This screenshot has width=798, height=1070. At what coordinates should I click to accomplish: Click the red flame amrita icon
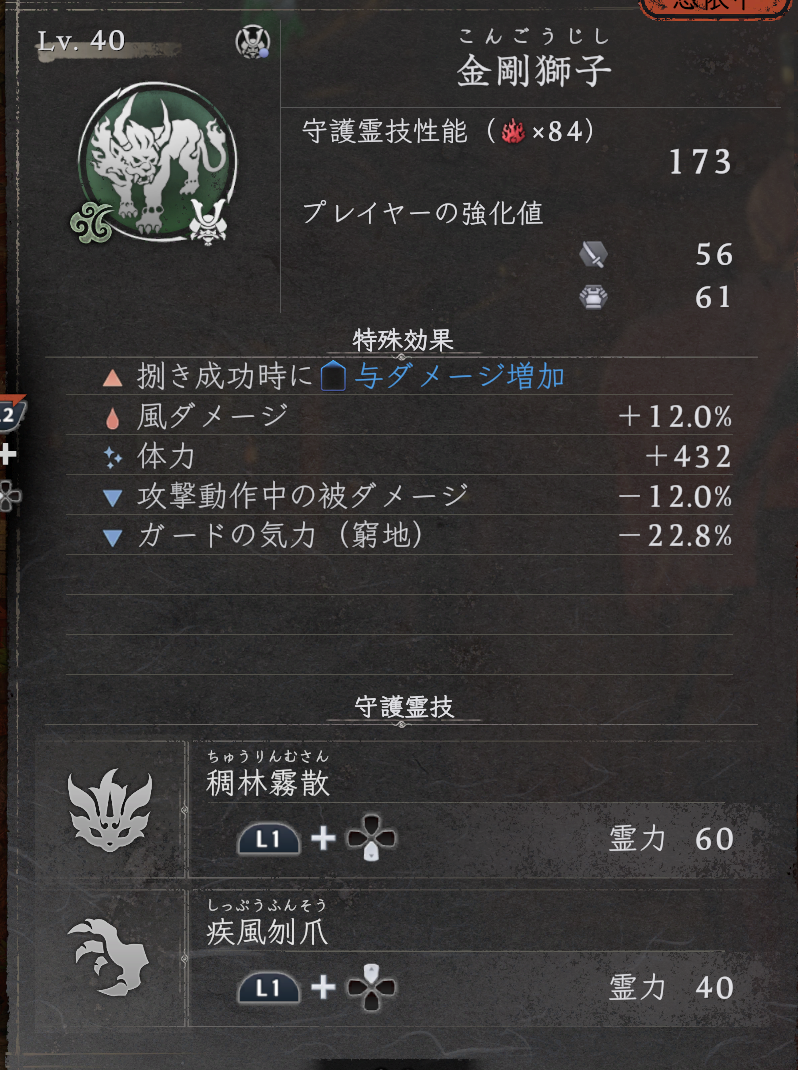tap(513, 131)
